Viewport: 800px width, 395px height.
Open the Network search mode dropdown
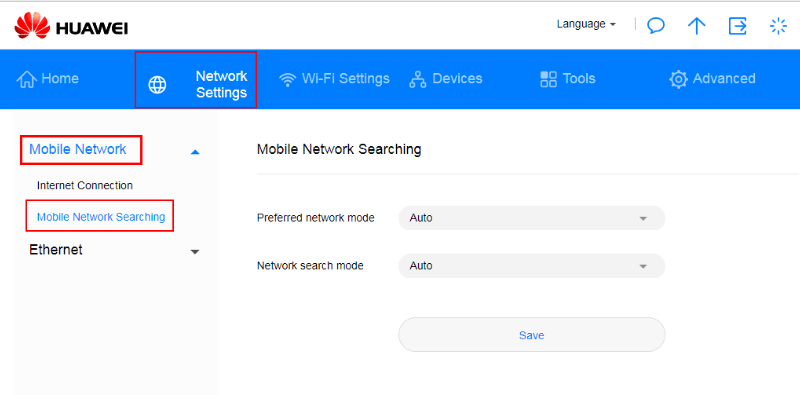click(x=532, y=266)
